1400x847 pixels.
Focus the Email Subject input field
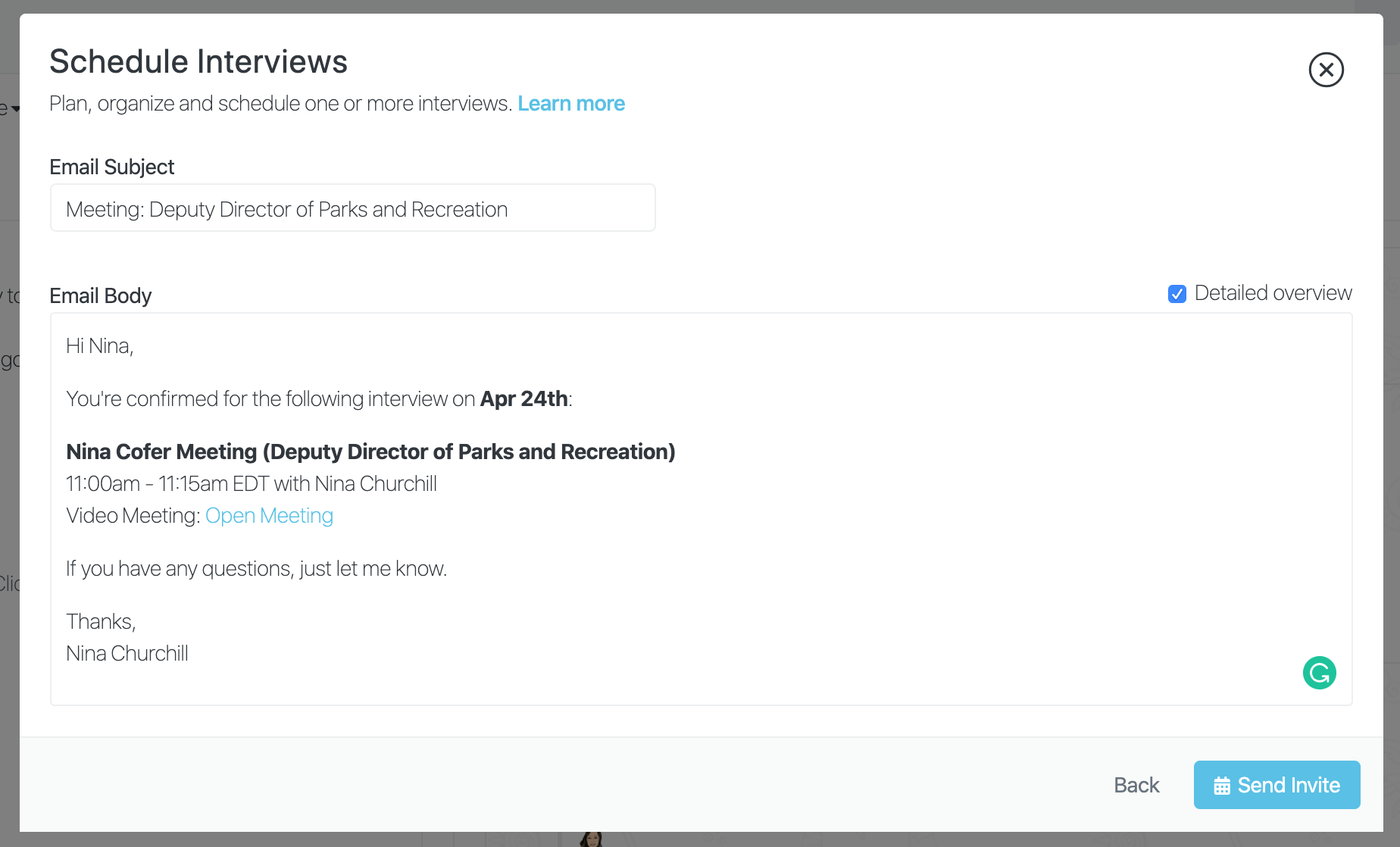coord(352,208)
